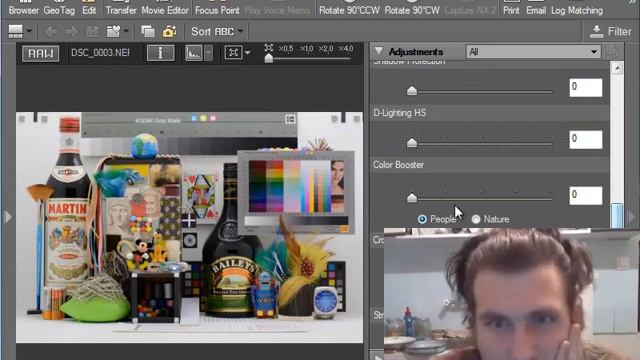
Task: Click the D-Lighting HS label
Action: click(400, 113)
